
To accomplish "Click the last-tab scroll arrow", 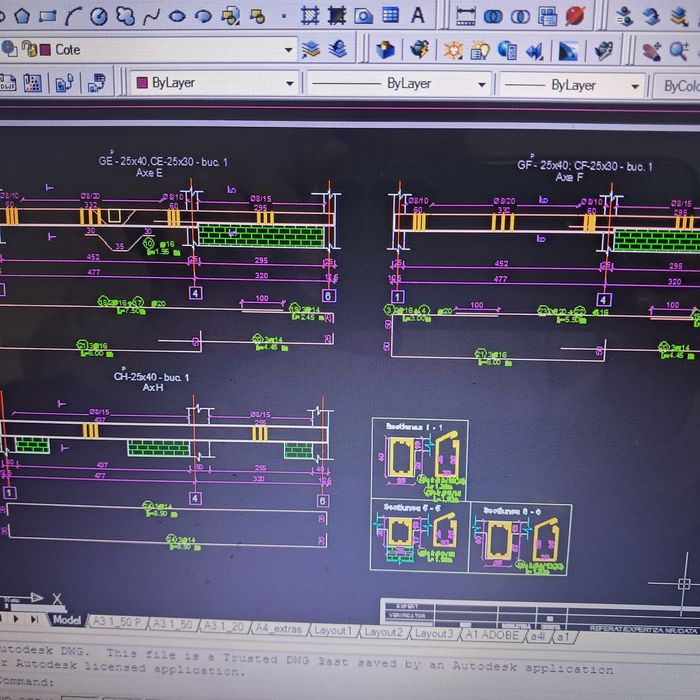I will (x=34, y=619).
